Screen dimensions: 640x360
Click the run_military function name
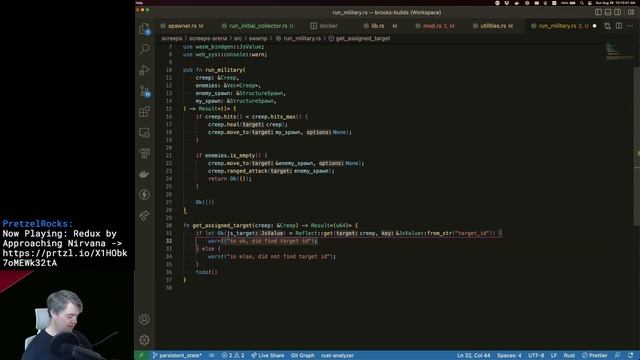(x=224, y=70)
